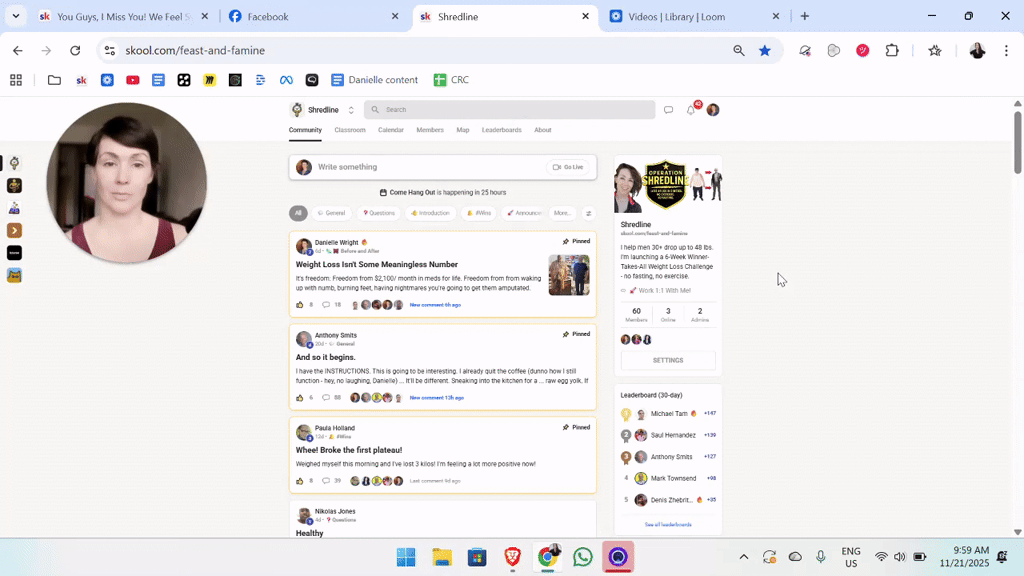Open the YouTube bookmark icon
The height and width of the screenshot is (576, 1024).
[132, 80]
